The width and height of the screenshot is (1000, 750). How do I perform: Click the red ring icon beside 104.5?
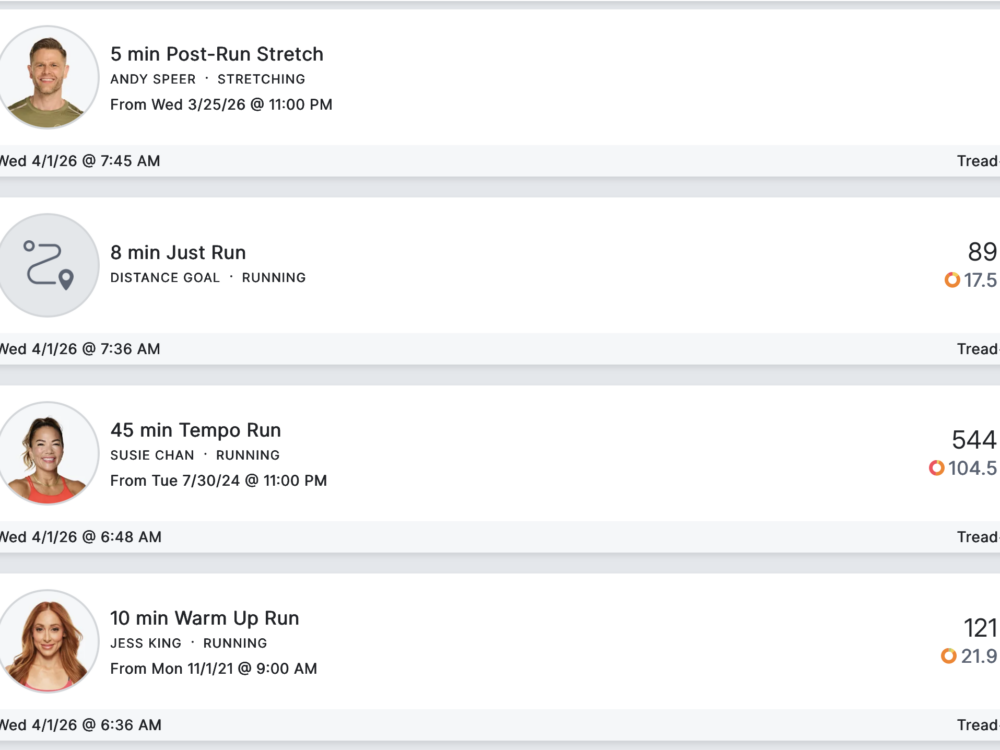[937, 468]
